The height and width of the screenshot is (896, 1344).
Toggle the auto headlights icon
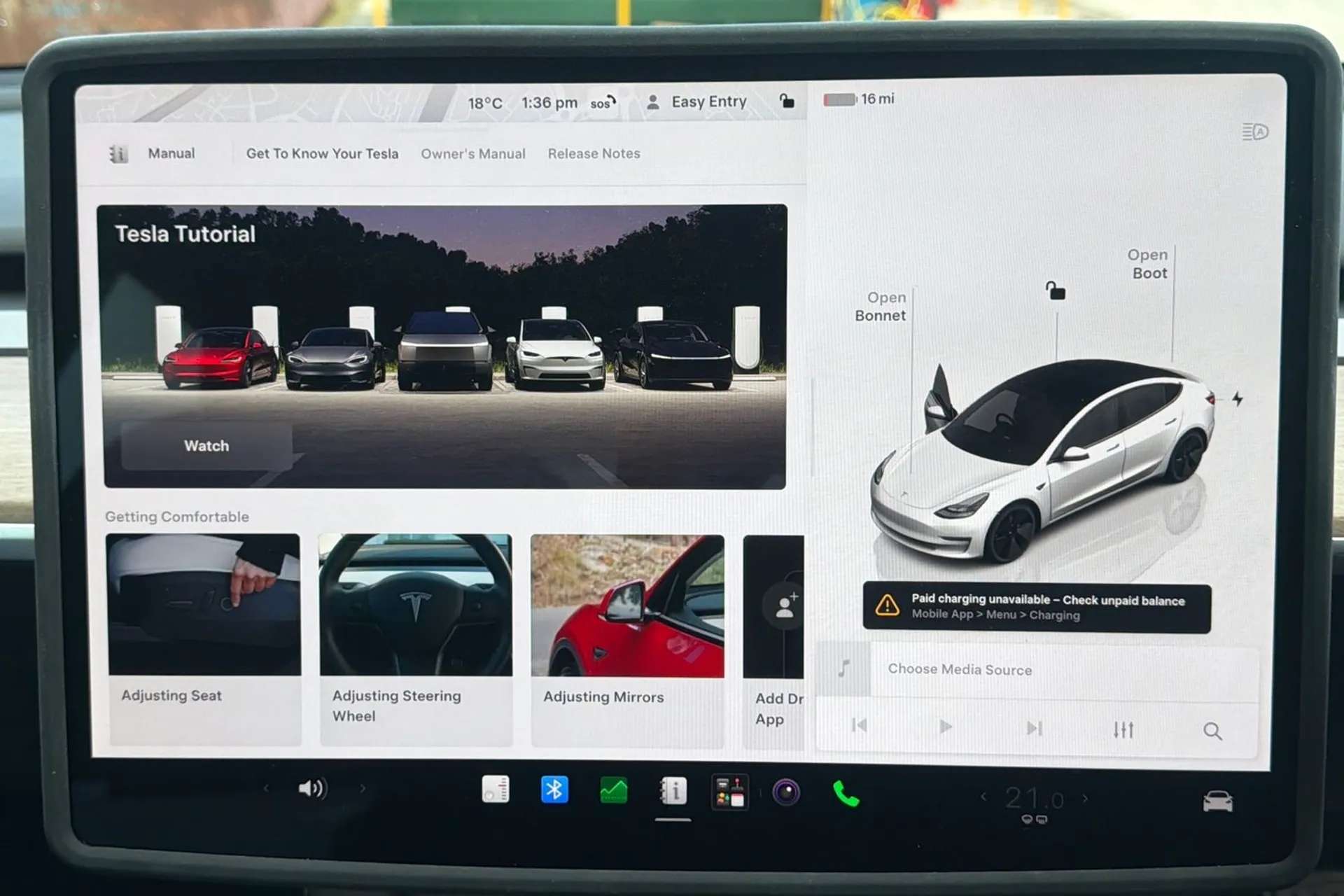pyautogui.click(x=1254, y=132)
